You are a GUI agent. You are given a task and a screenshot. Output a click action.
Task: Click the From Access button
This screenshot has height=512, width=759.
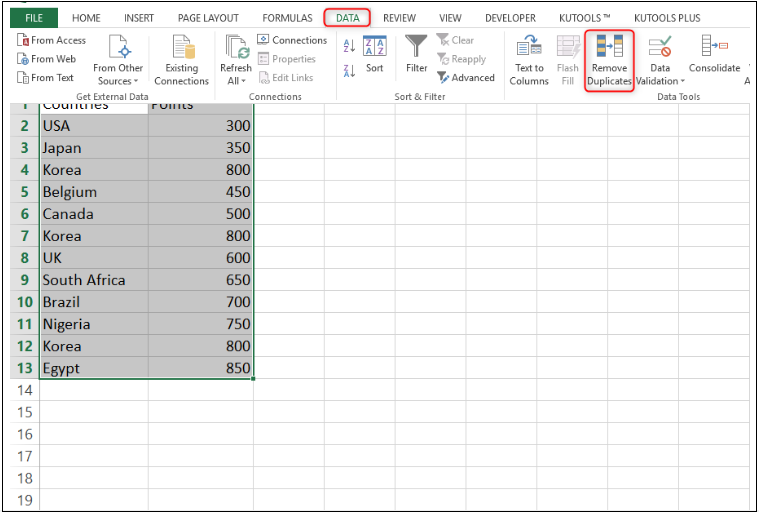(x=51, y=40)
